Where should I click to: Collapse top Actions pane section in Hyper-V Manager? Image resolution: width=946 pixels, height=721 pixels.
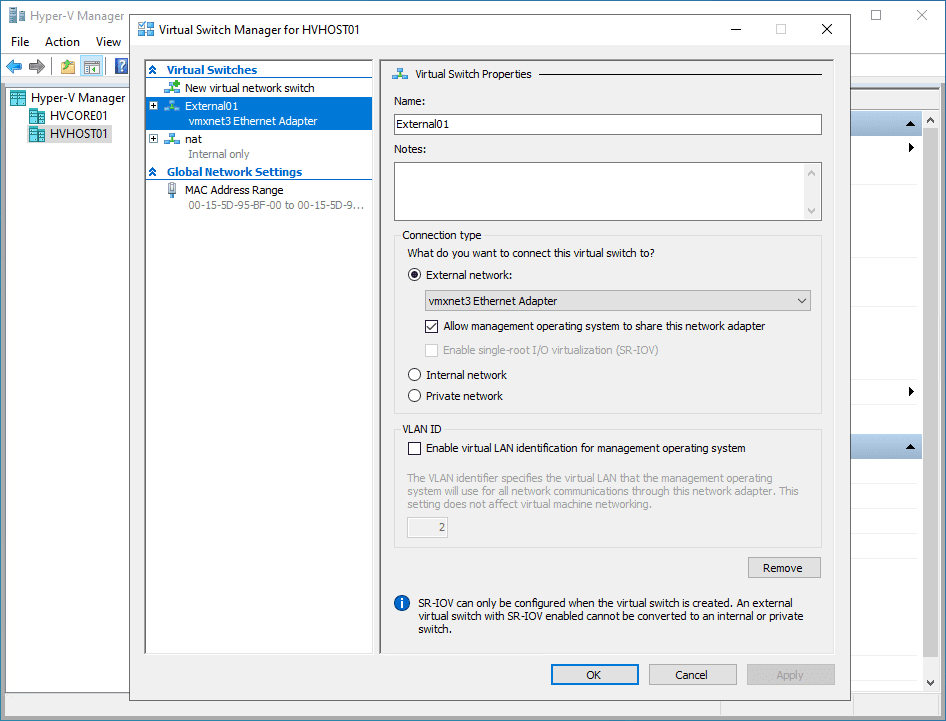coord(910,124)
